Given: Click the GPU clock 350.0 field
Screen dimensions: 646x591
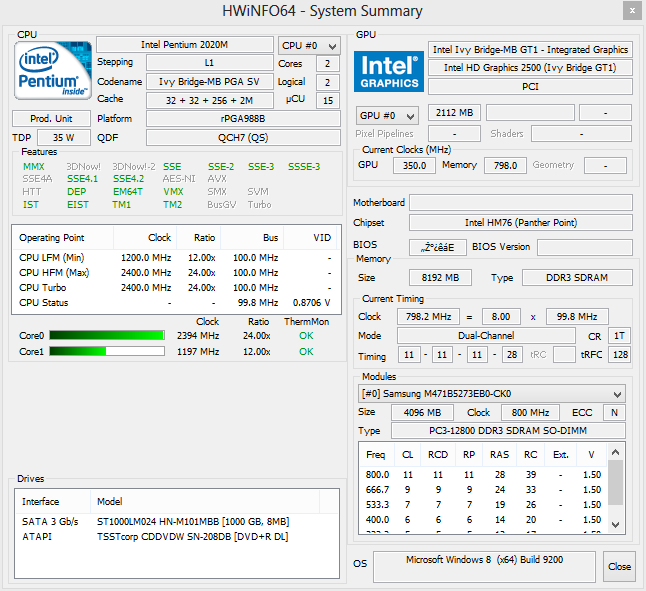Looking at the screenshot, I should click(x=414, y=166).
